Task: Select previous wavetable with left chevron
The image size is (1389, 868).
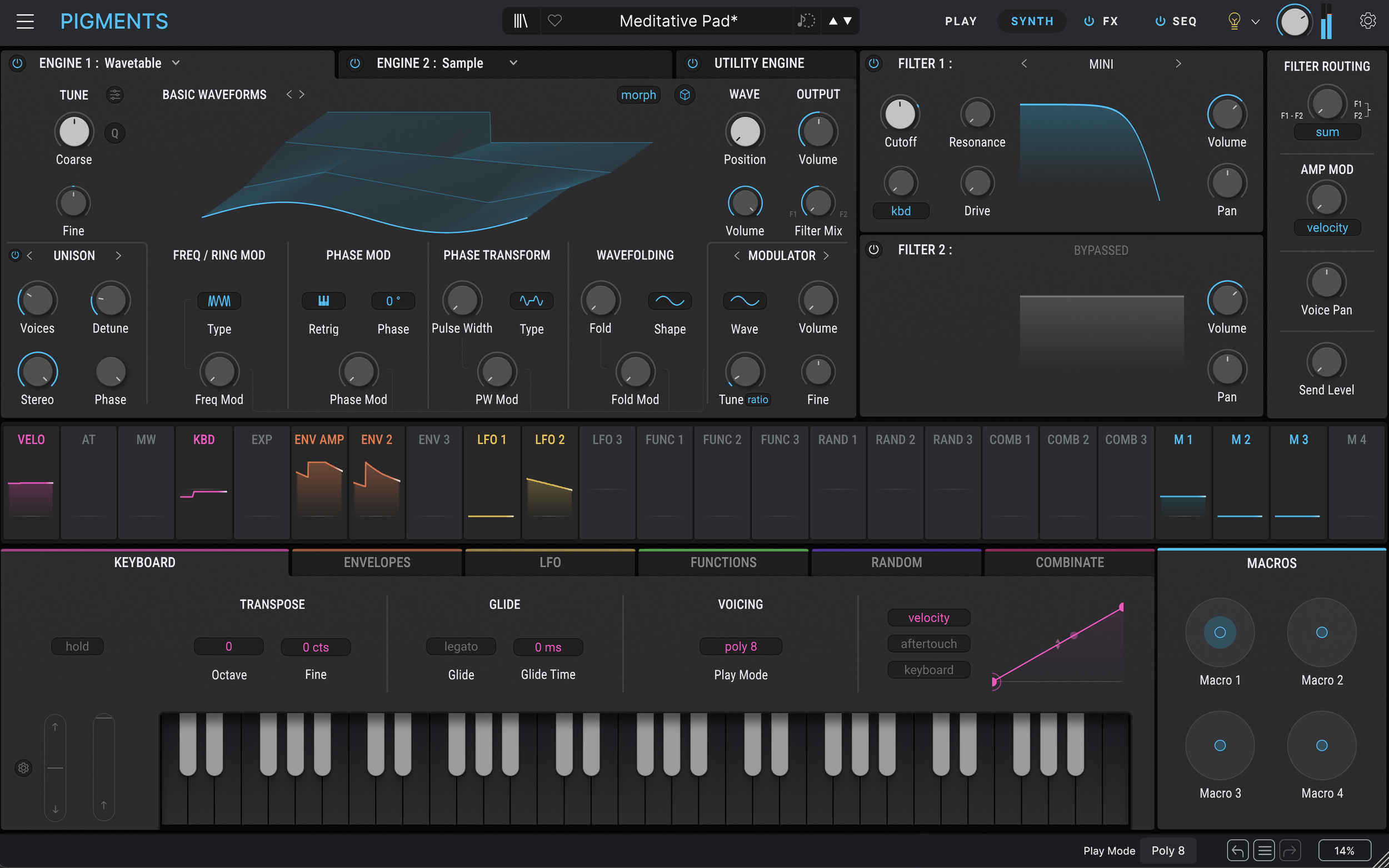Action: [x=289, y=94]
